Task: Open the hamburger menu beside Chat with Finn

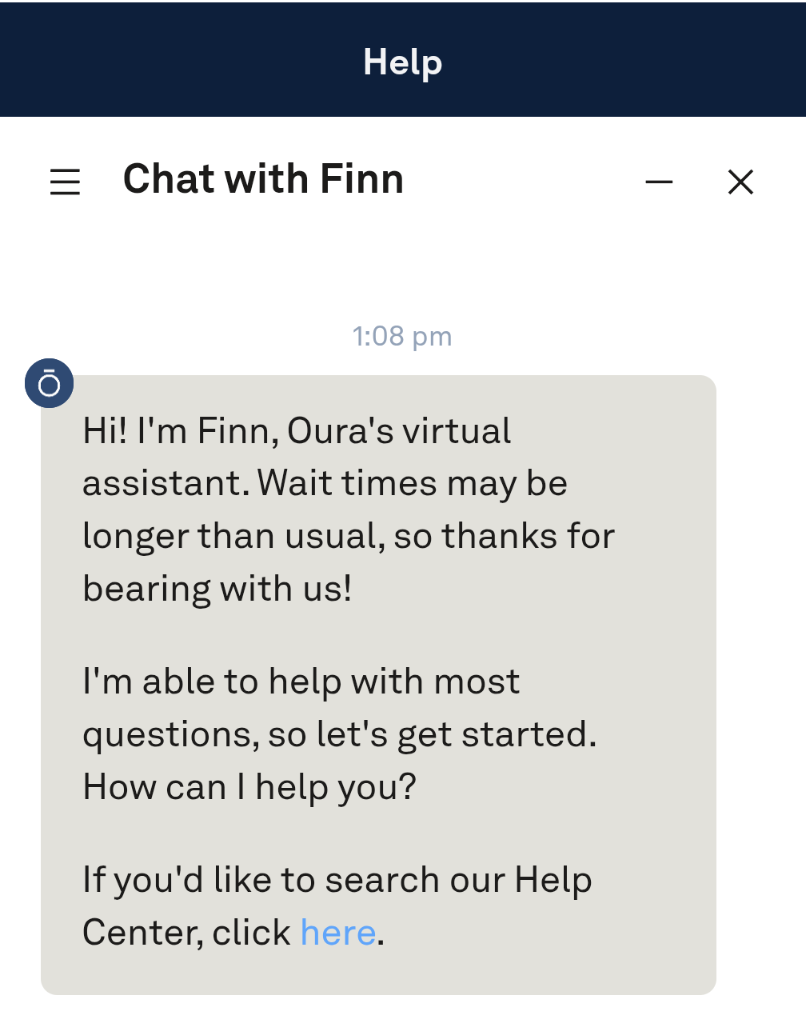Action: click(x=65, y=182)
